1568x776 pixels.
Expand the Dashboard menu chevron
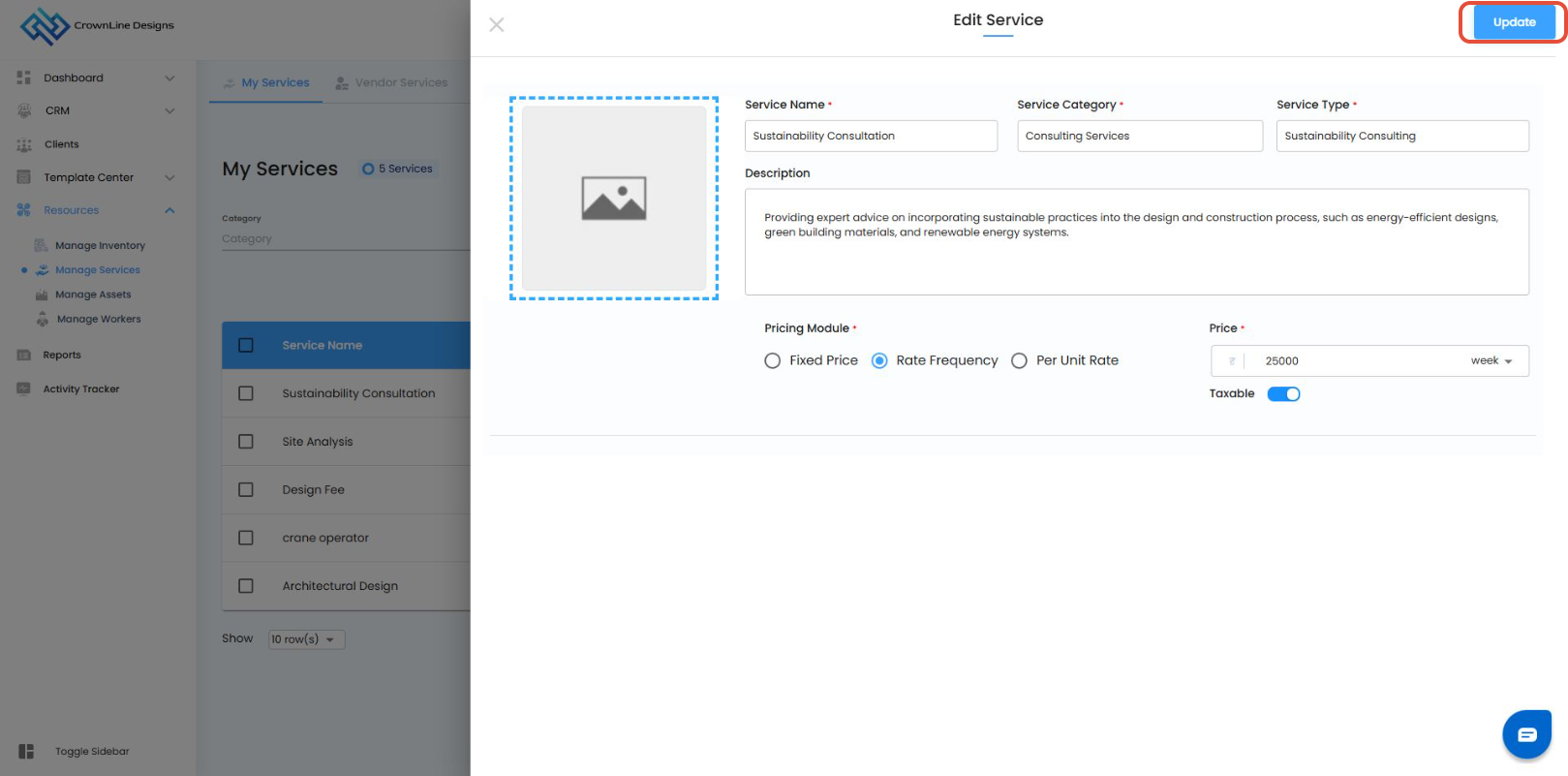(169, 78)
